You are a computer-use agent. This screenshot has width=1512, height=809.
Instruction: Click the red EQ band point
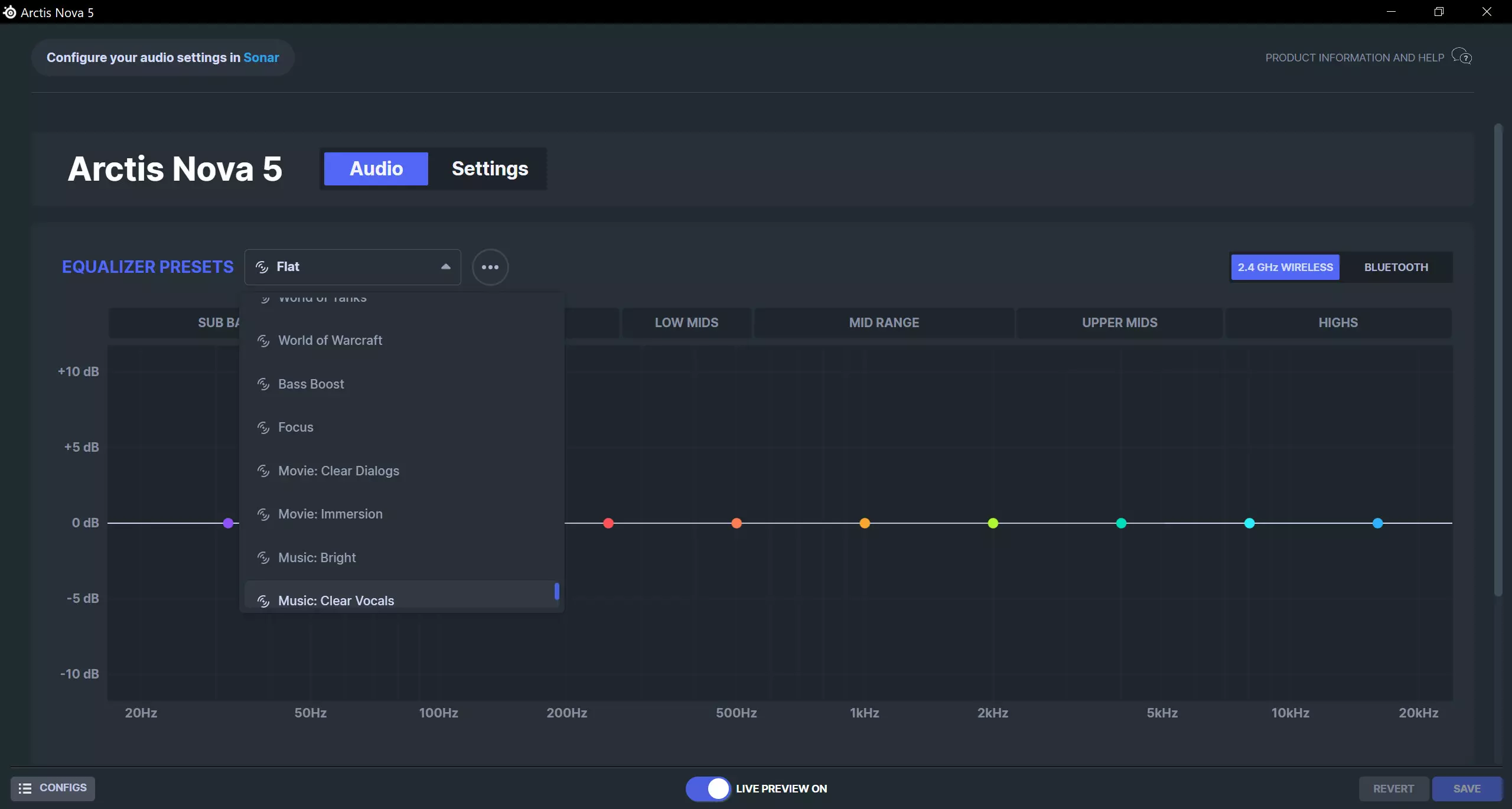[x=608, y=523]
